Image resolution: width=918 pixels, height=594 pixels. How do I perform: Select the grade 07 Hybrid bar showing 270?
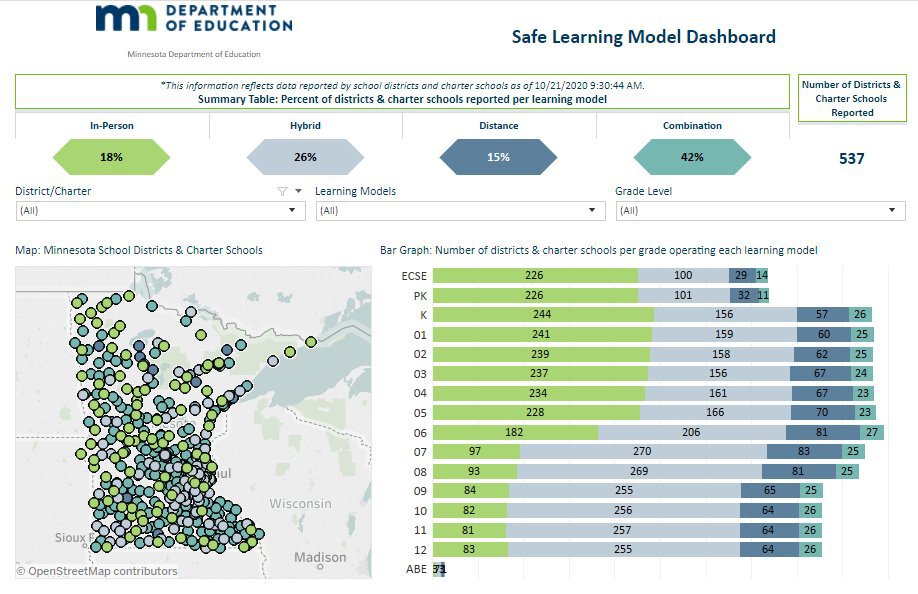(642, 452)
